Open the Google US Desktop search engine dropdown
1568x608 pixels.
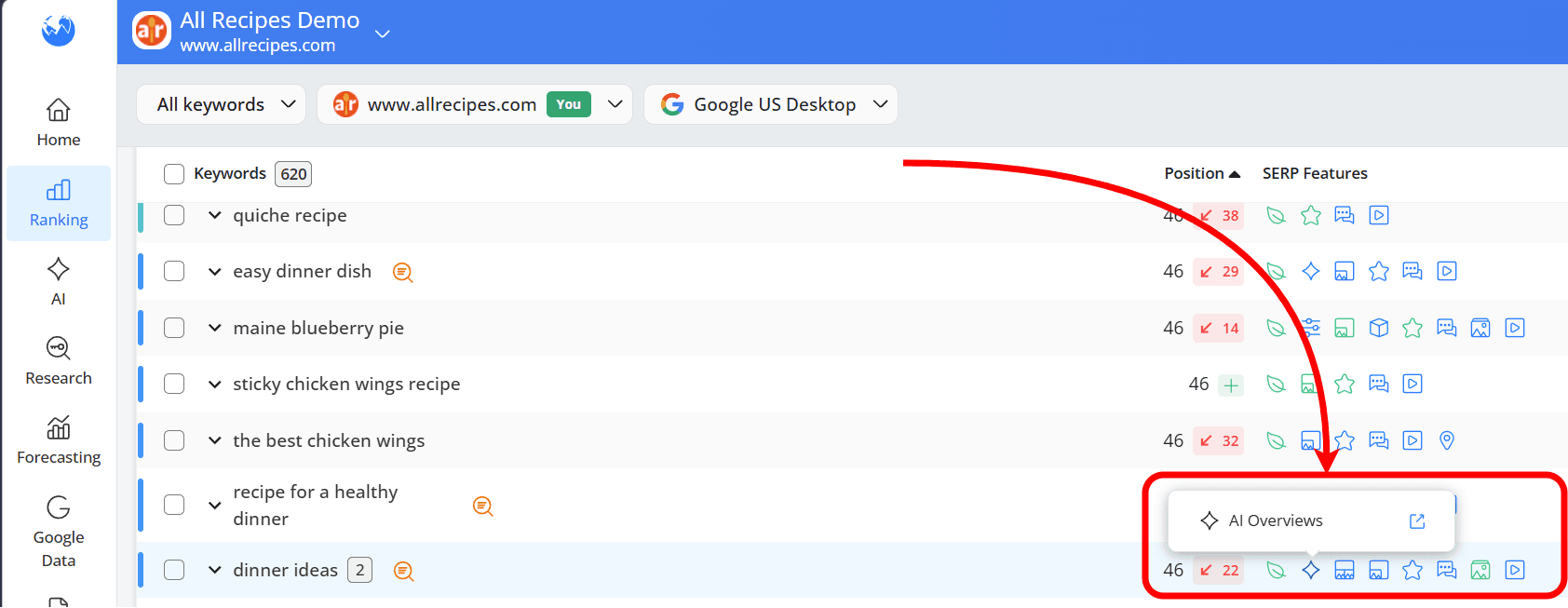771,104
